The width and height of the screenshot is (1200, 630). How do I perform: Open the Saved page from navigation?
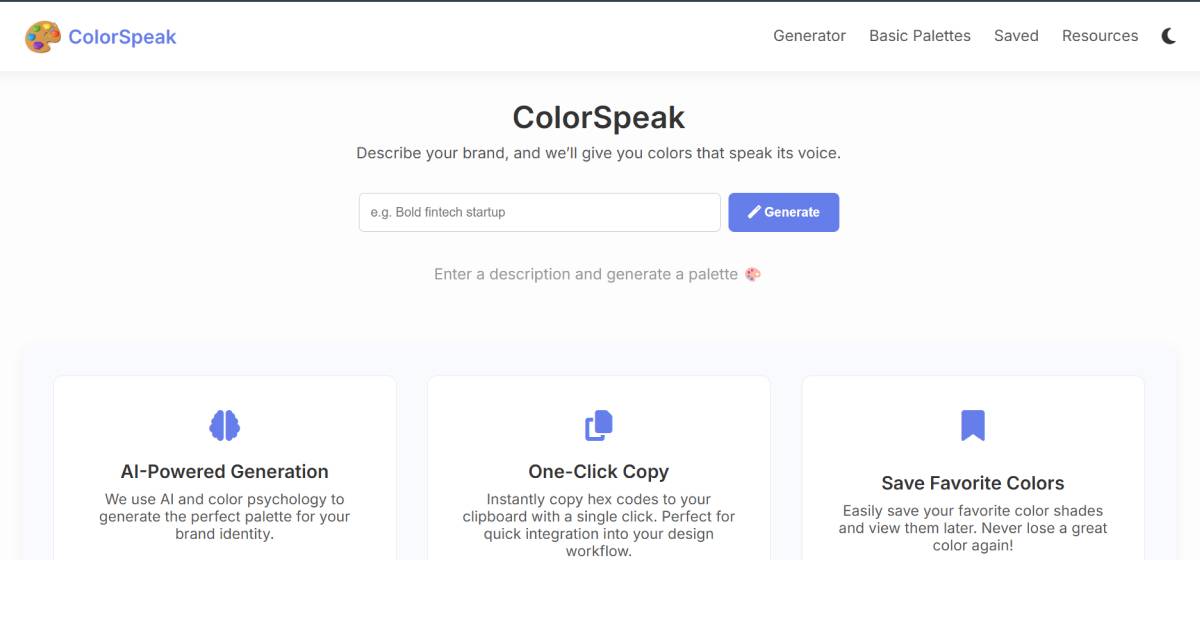pos(1016,36)
